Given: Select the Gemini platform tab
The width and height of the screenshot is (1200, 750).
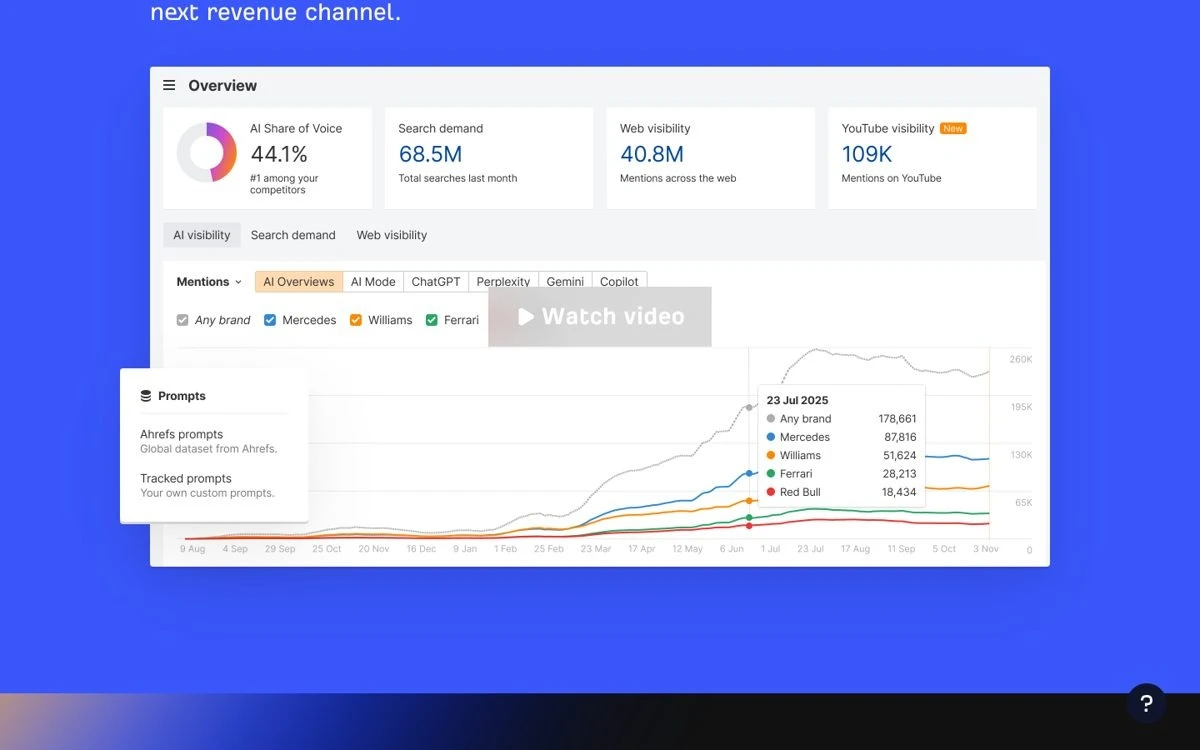Looking at the screenshot, I should [x=565, y=282].
